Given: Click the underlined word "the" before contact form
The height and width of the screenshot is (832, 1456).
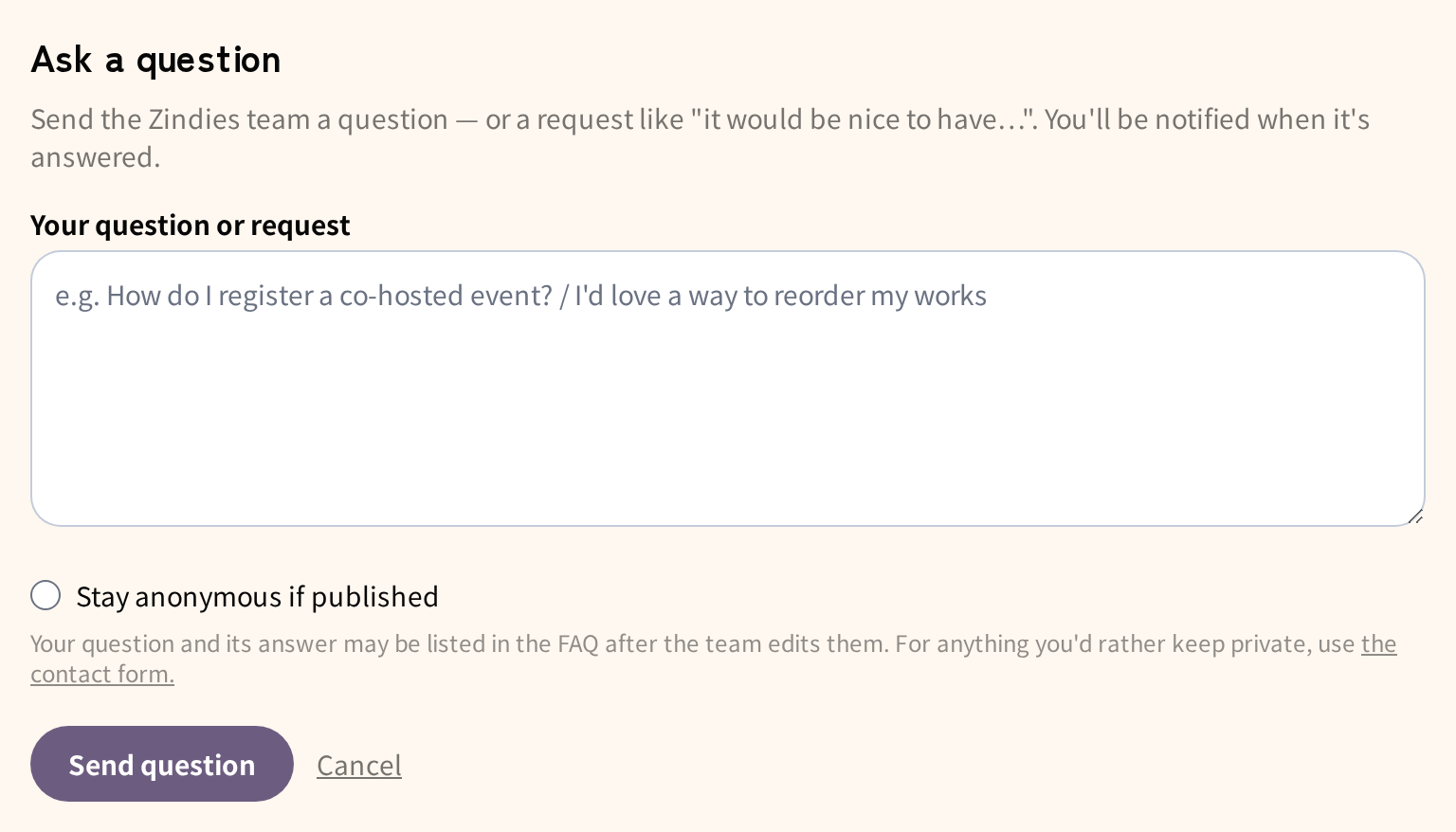Looking at the screenshot, I should pos(1378,643).
